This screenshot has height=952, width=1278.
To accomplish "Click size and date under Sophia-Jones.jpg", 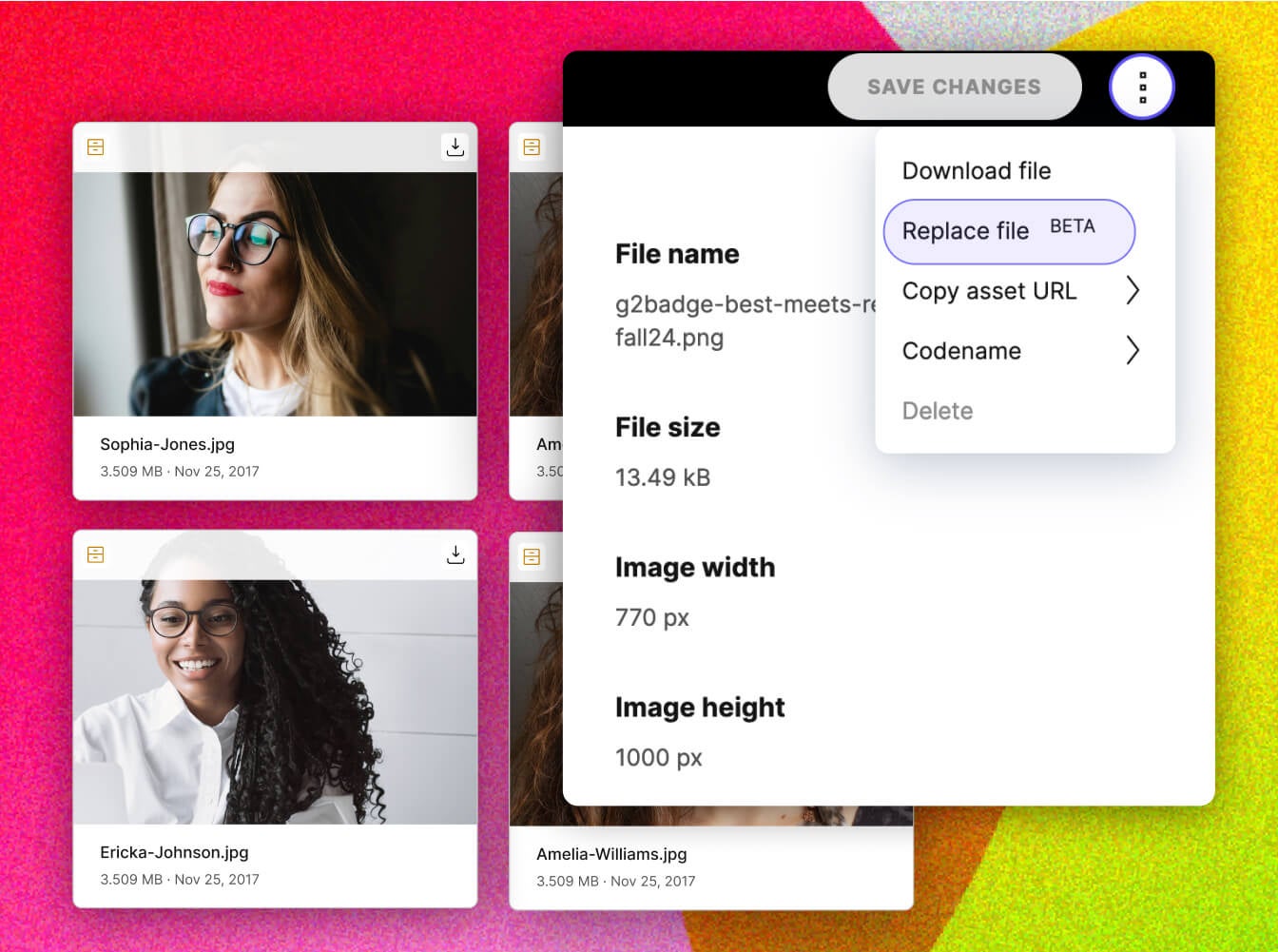I will [180, 471].
